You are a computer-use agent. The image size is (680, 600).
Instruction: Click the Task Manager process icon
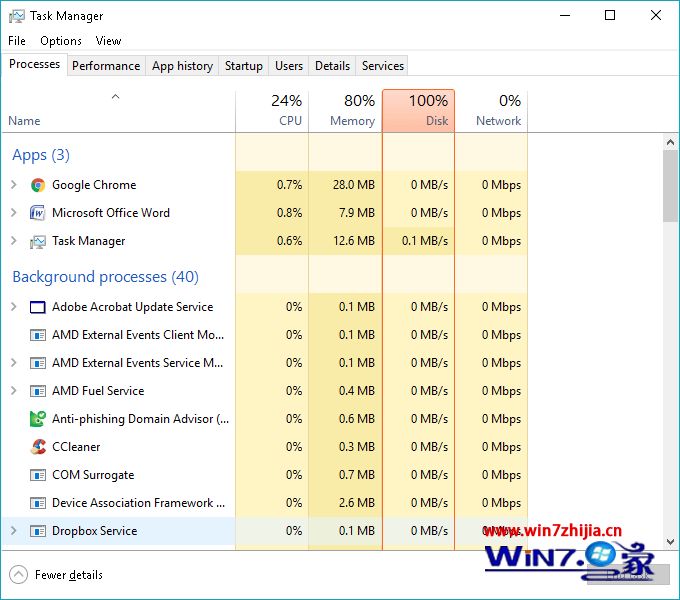38,241
